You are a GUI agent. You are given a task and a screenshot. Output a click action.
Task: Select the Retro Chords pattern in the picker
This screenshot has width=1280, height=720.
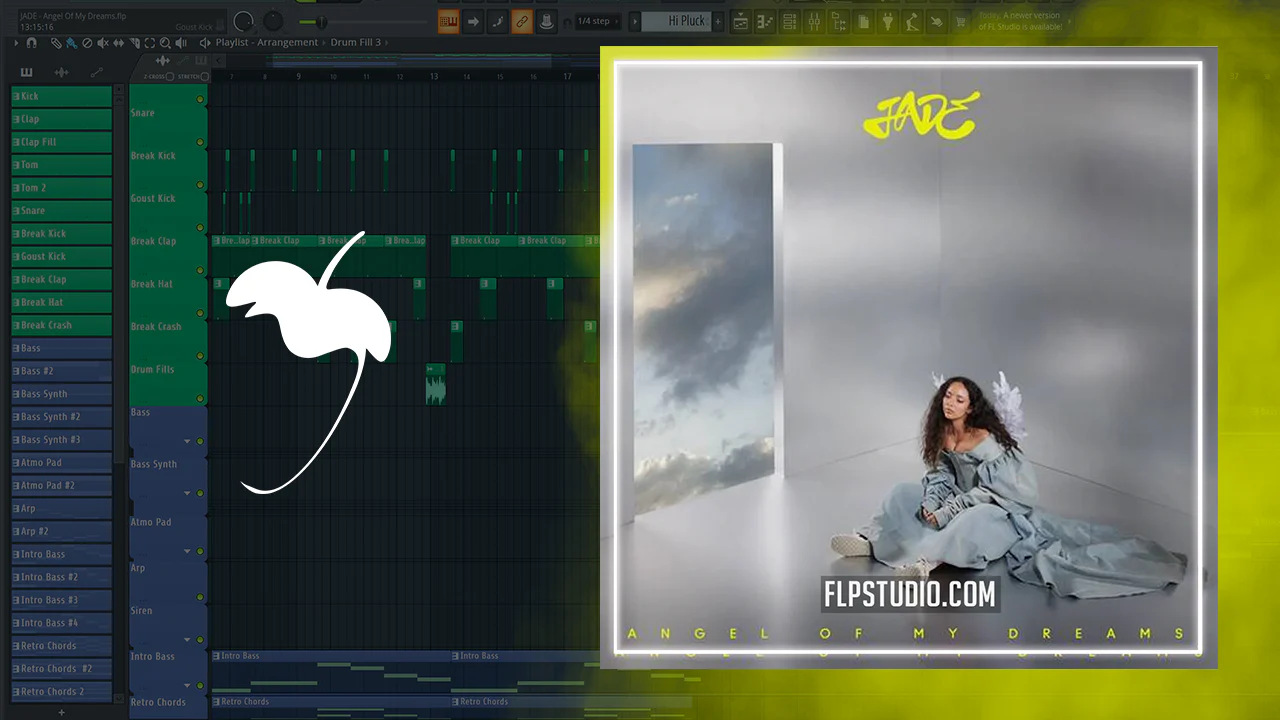(61, 646)
